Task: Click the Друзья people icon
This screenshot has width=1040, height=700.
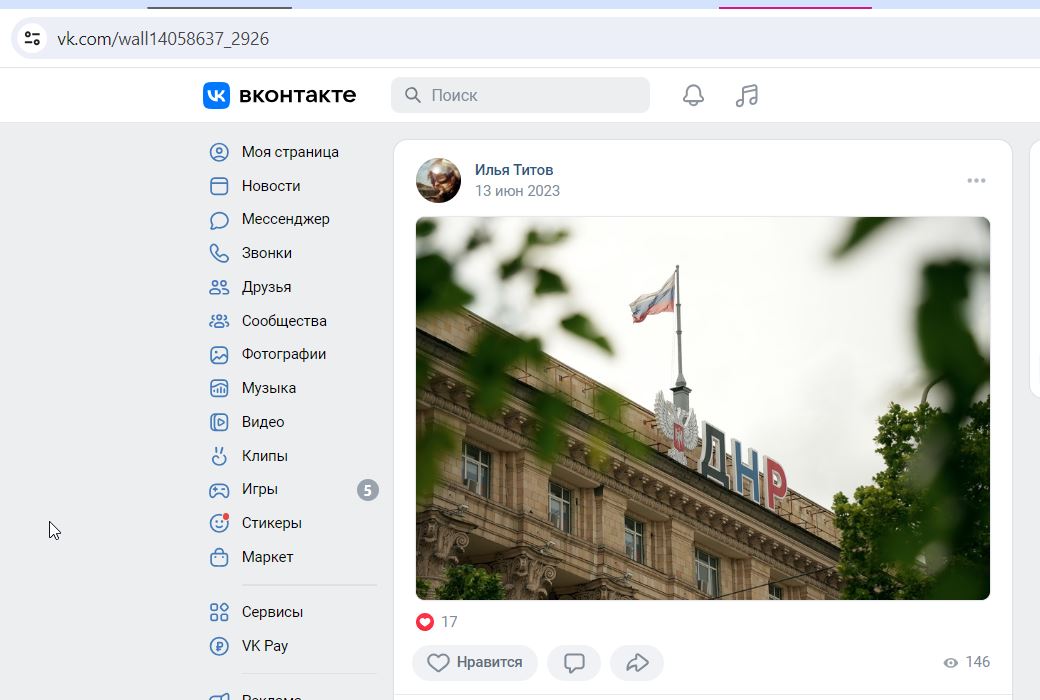Action: click(x=219, y=287)
